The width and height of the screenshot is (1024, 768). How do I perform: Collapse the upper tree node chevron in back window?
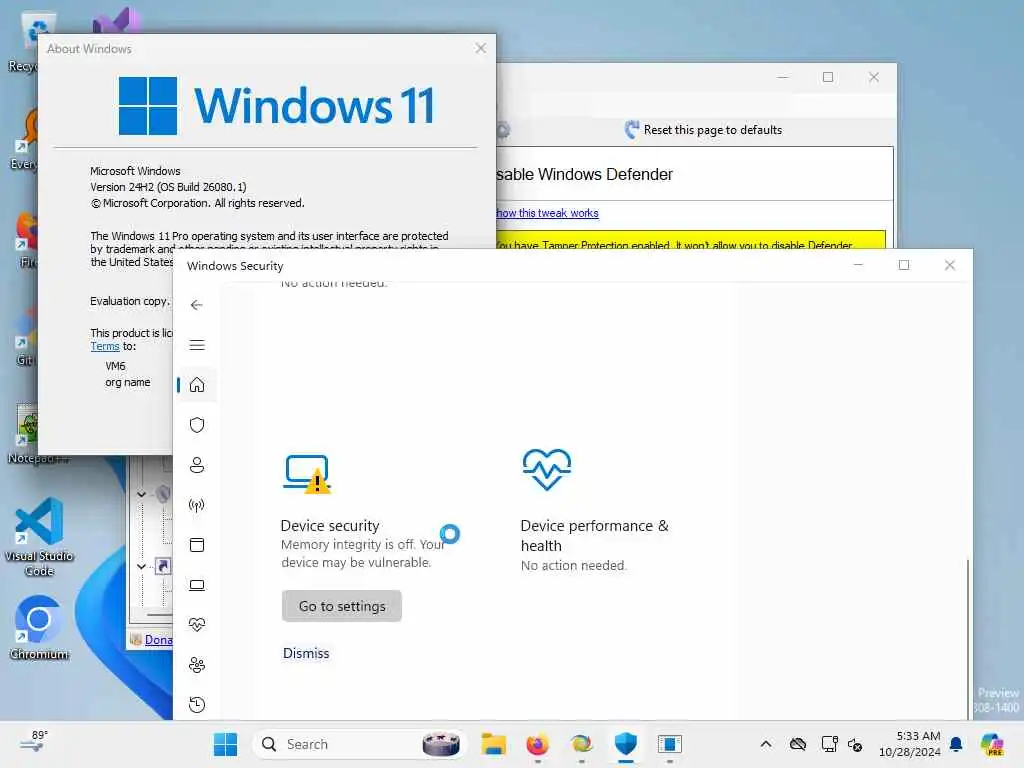point(142,494)
